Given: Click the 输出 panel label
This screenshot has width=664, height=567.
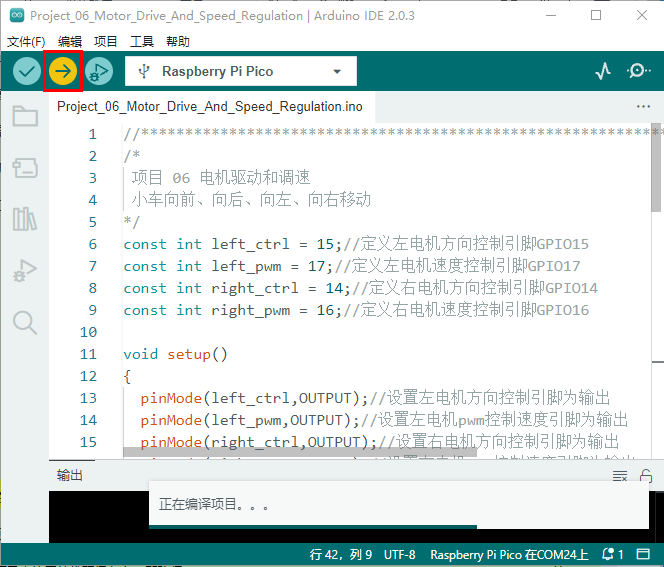Looking at the screenshot, I should 70,476.
